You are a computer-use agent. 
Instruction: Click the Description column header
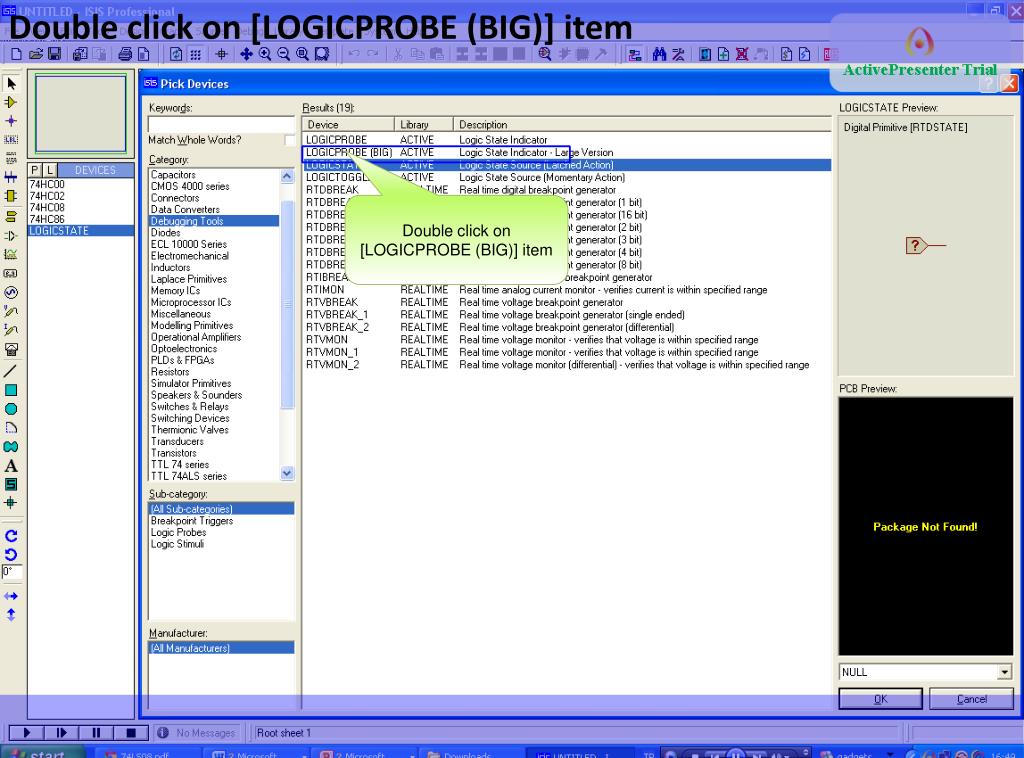point(642,124)
